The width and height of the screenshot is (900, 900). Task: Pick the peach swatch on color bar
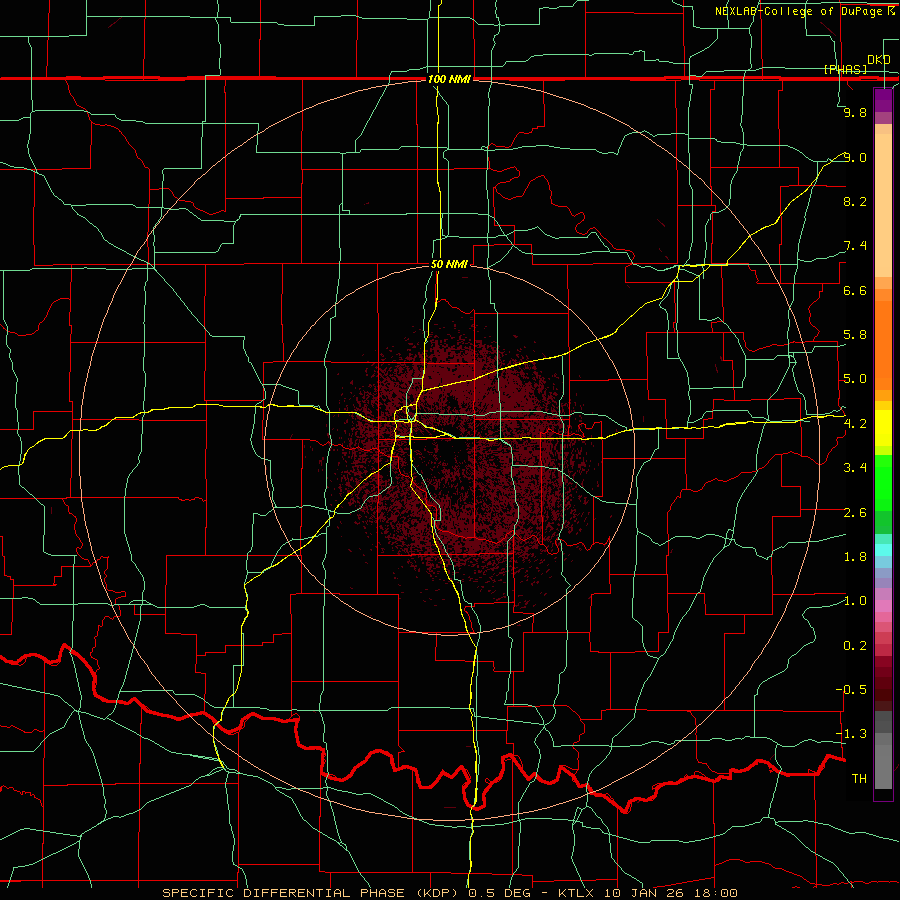(x=883, y=207)
